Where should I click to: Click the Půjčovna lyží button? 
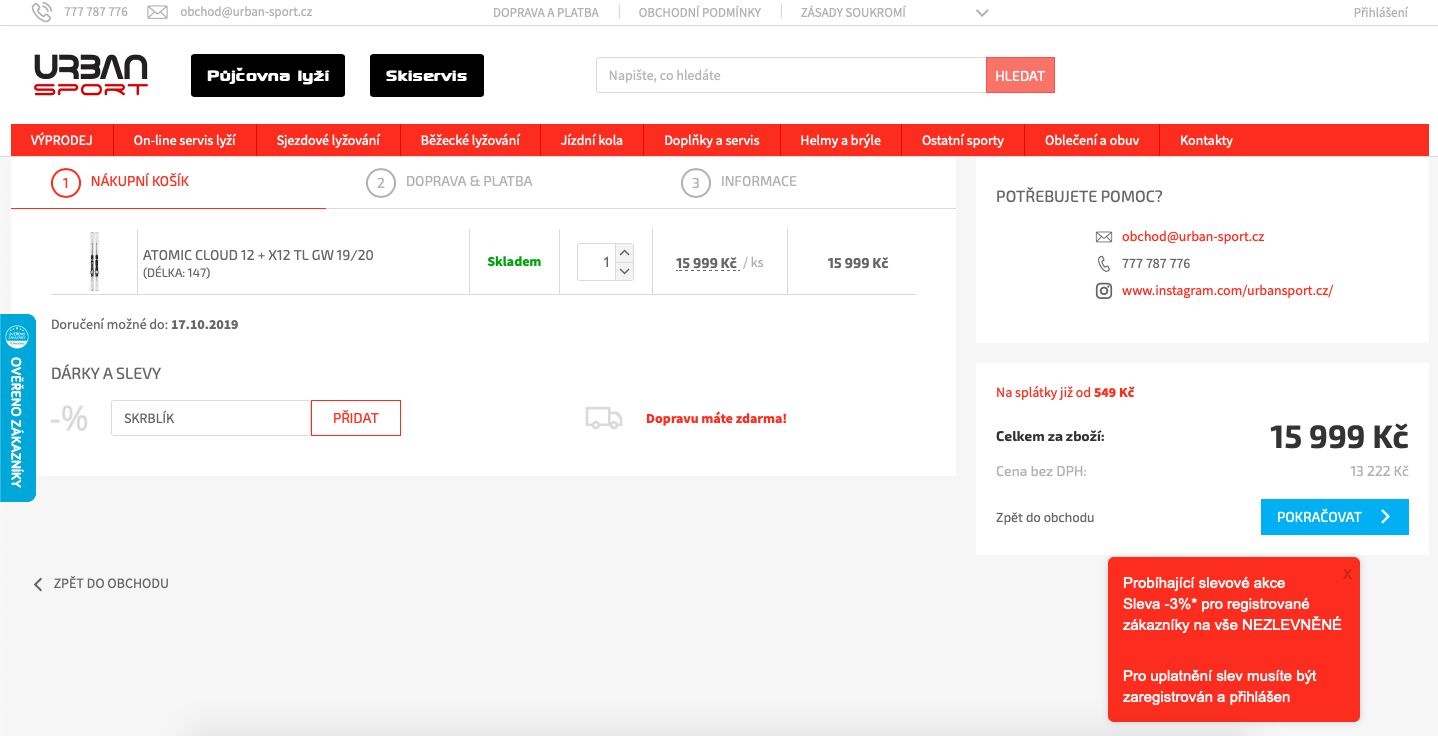click(268, 76)
